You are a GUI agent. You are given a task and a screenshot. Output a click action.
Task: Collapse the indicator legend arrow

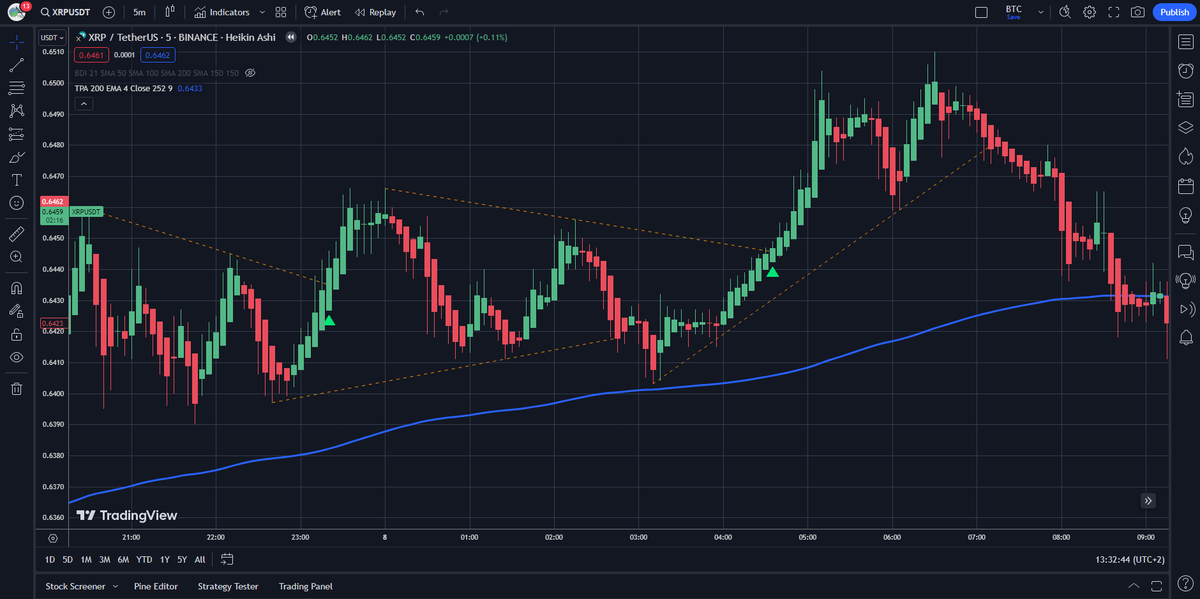83,103
